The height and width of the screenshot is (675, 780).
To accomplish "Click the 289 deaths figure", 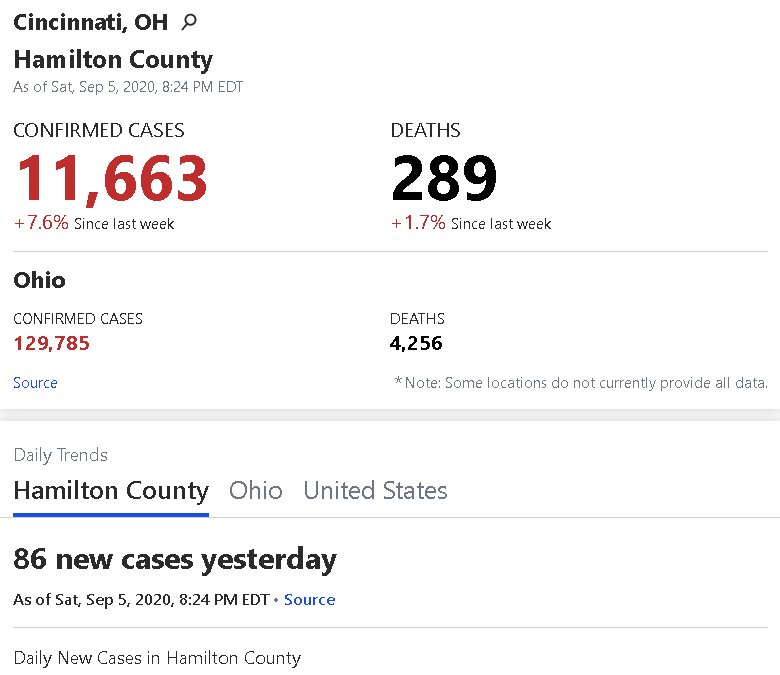I will [444, 178].
